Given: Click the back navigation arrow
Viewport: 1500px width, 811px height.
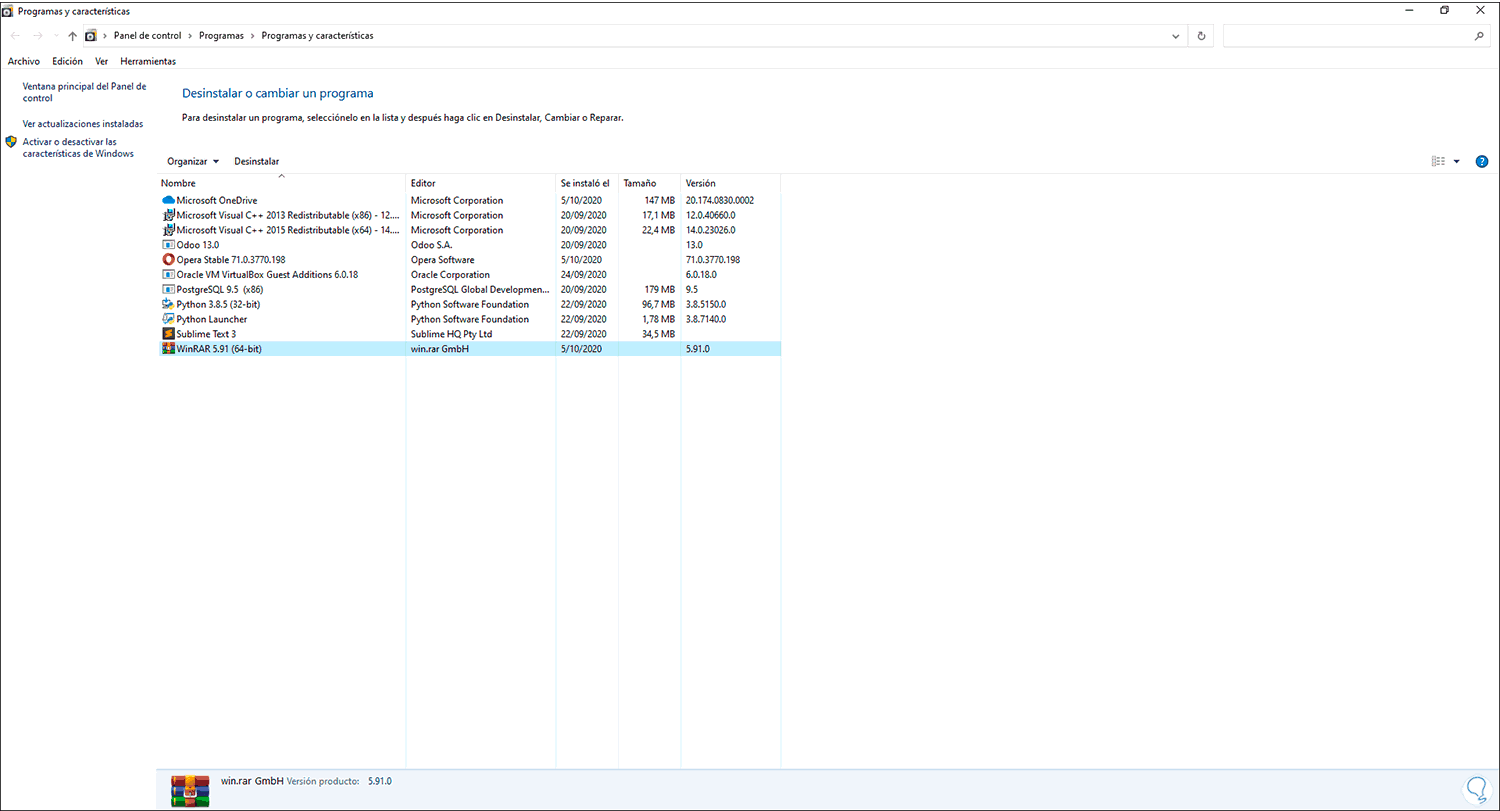Looking at the screenshot, I should click(x=15, y=36).
